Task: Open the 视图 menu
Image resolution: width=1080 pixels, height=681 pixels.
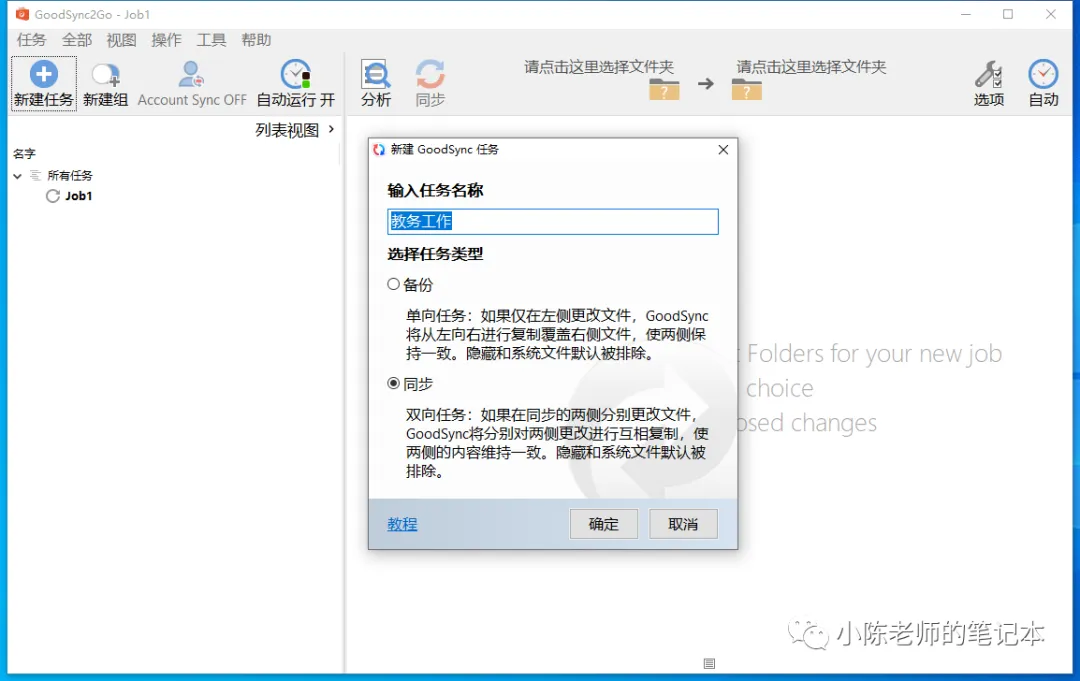Action: [x=121, y=40]
